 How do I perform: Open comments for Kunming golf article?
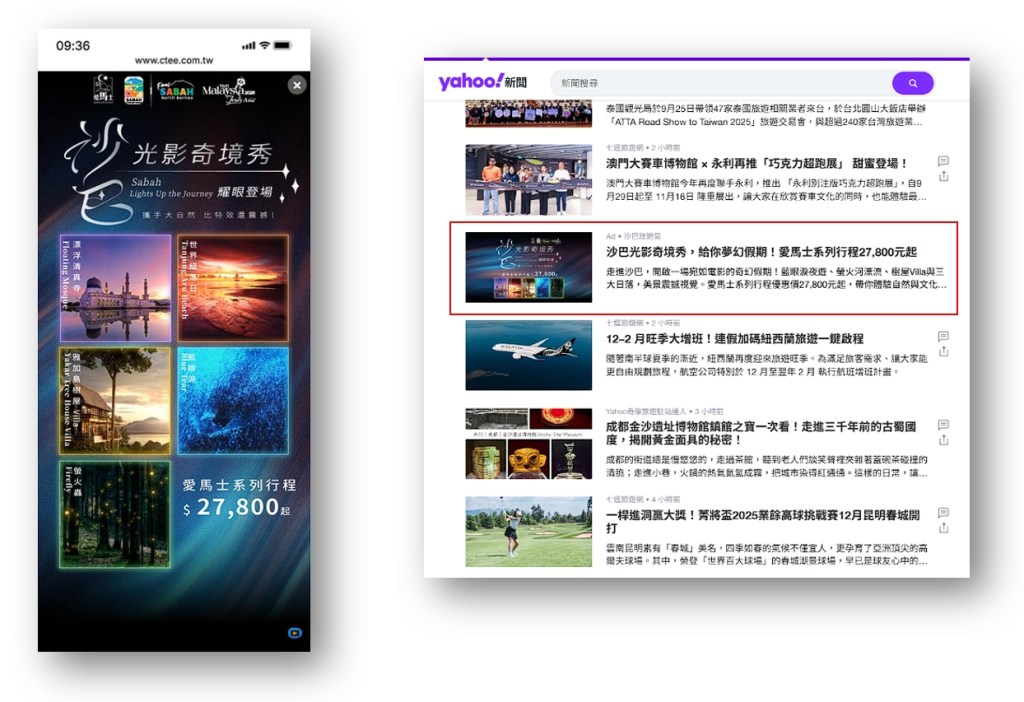click(x=943, y=513)
